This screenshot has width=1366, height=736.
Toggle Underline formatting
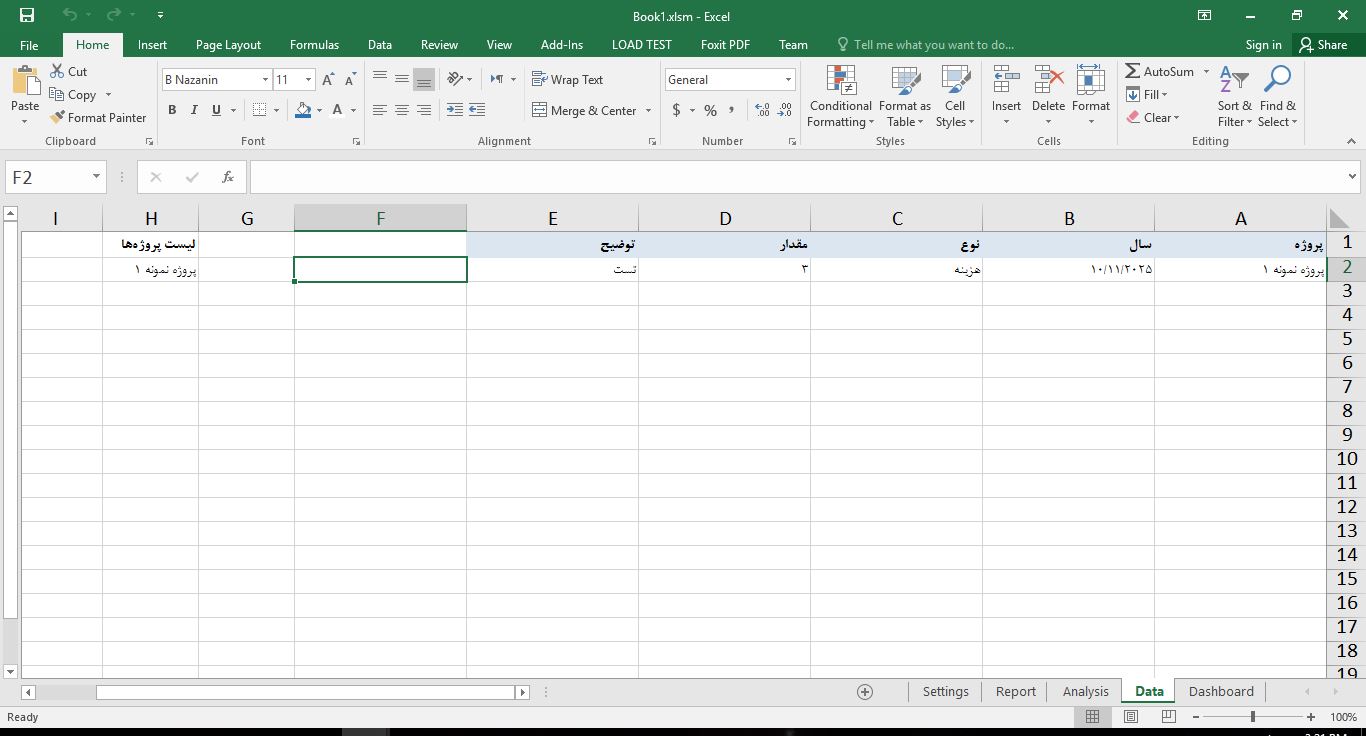tap(216, 110)
